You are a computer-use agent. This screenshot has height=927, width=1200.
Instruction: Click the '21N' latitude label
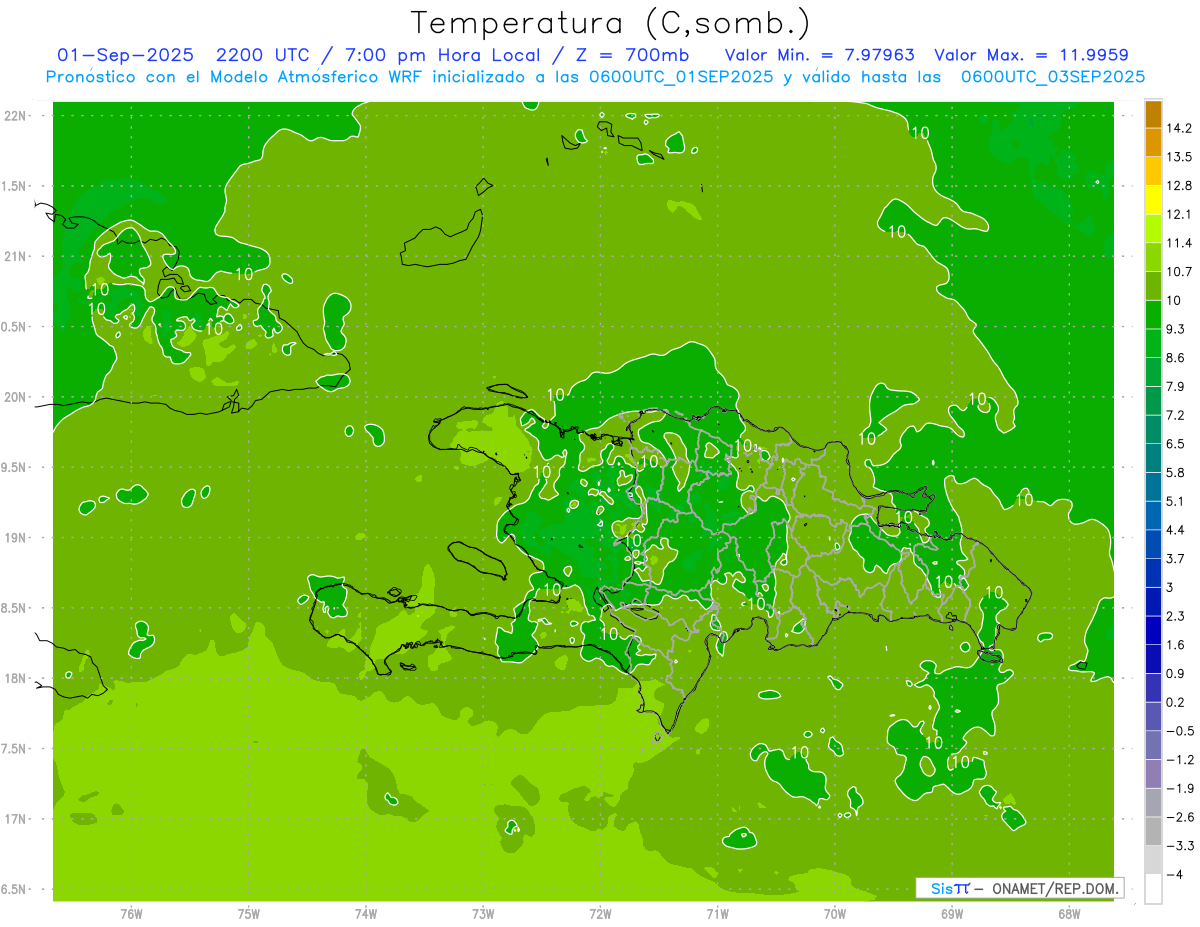coord(17,256)
